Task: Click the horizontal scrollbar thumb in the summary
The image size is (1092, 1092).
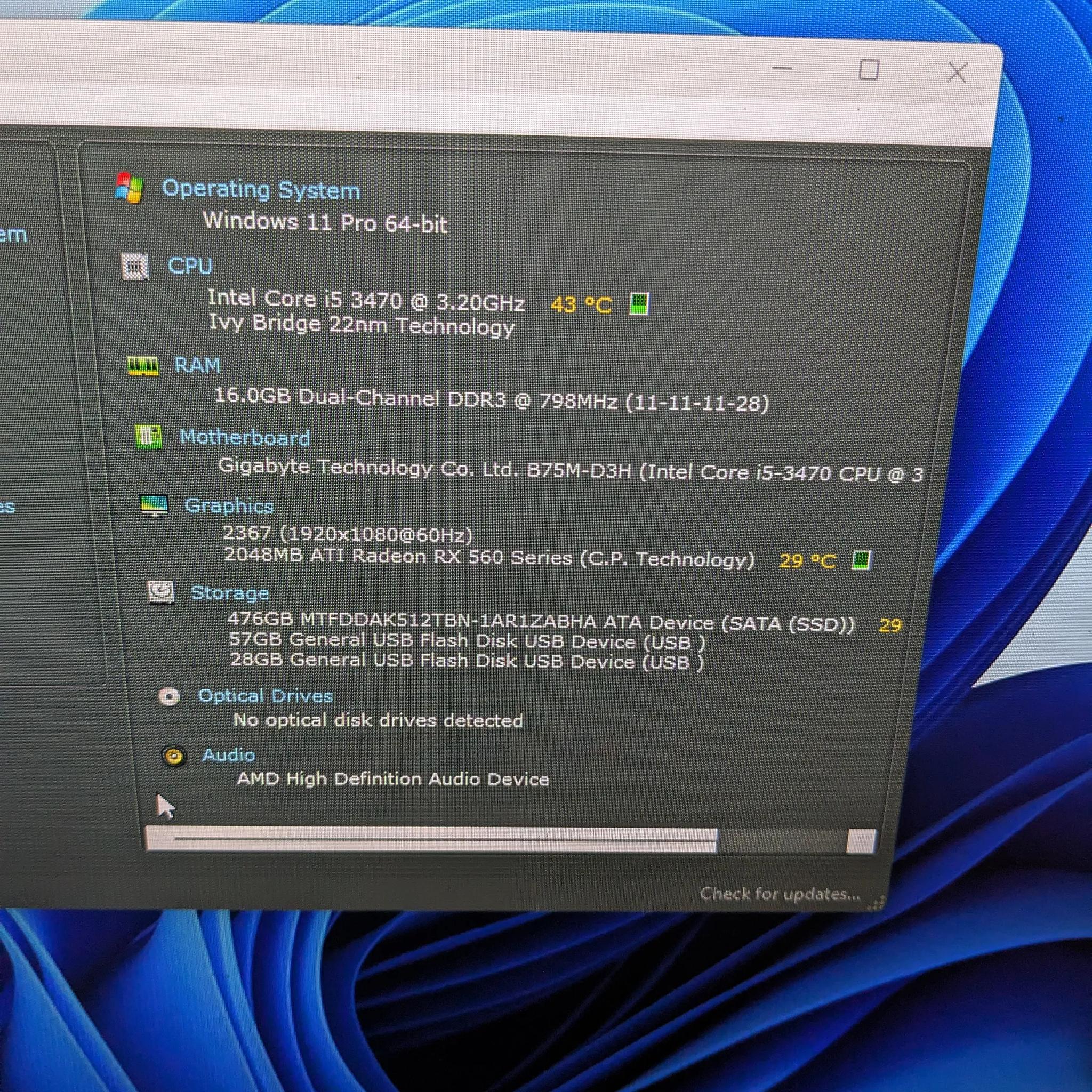Action: 432,839
